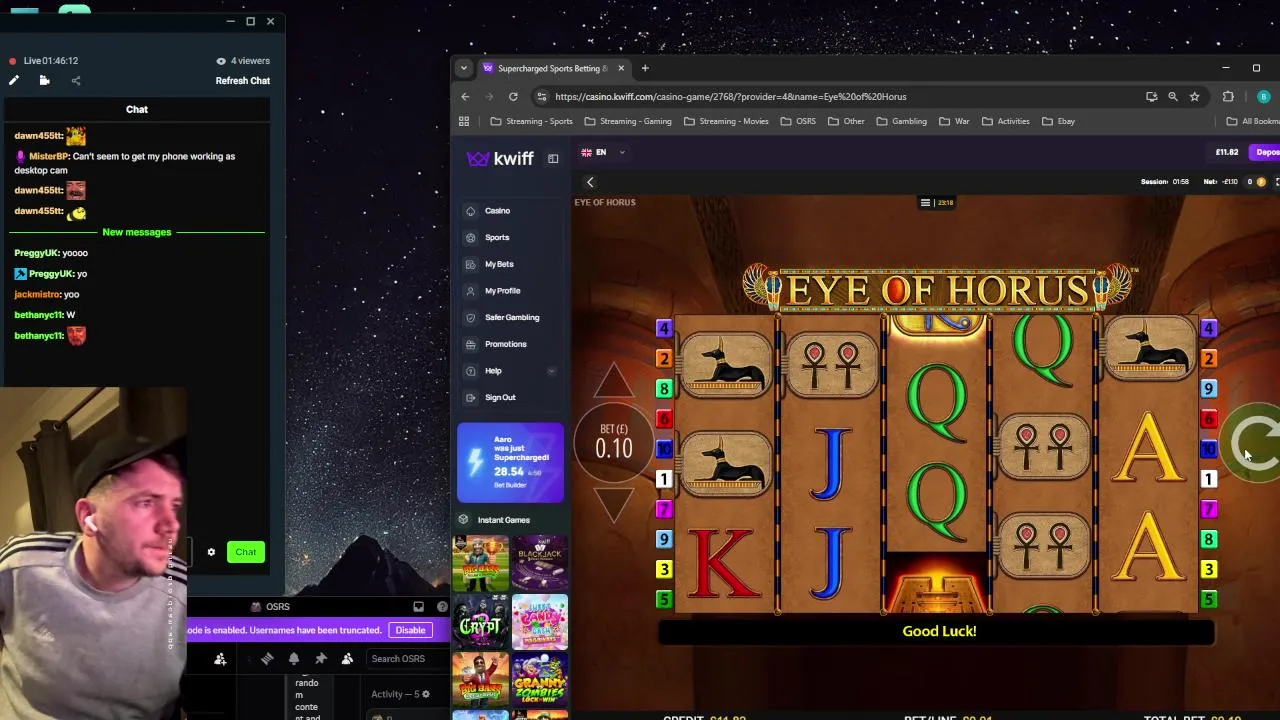1280x720 pixels.
Task: Open the Sports sidebar menu item
Action: pos(510,238)
